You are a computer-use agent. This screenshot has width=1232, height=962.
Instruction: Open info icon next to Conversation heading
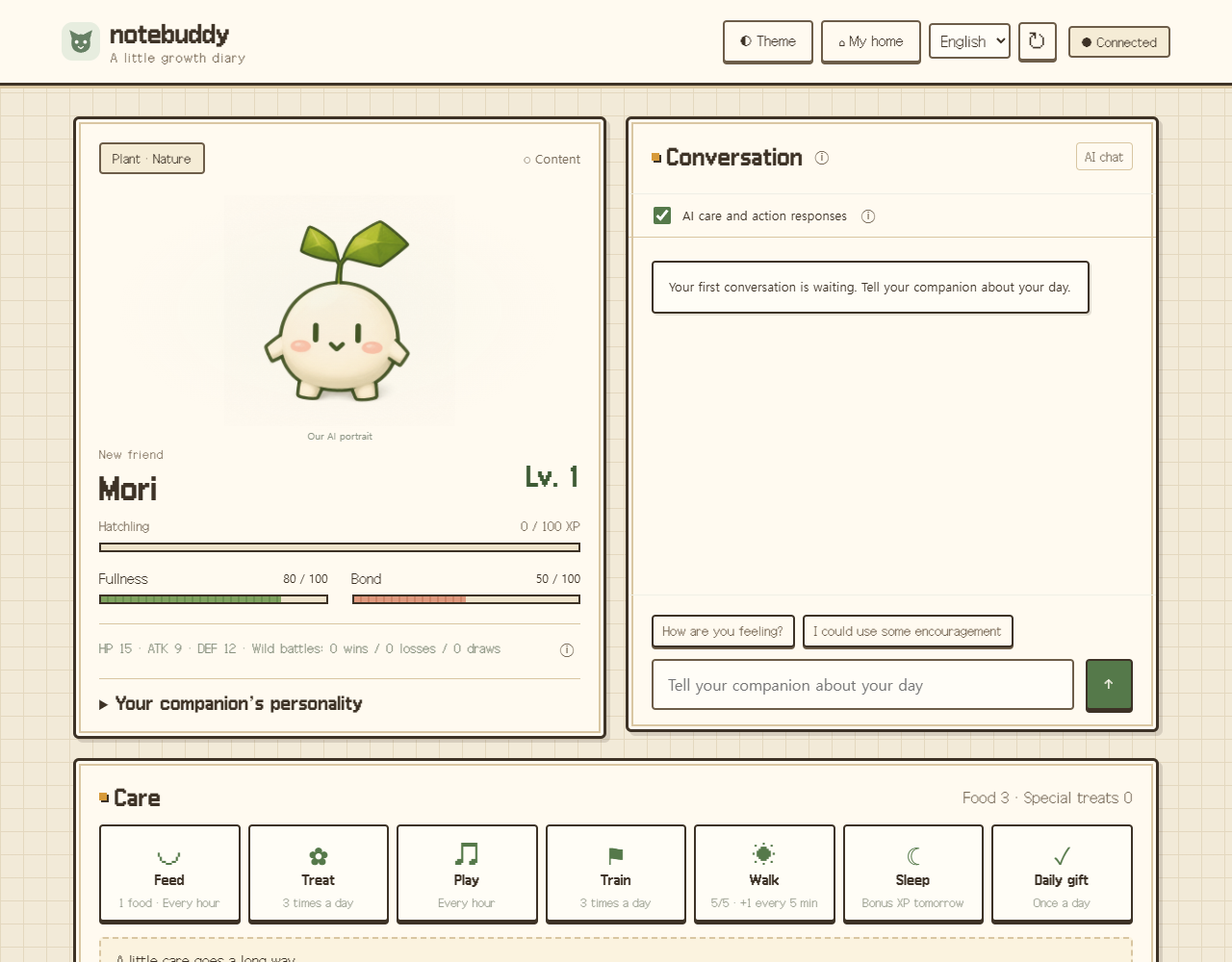(822, 158)
